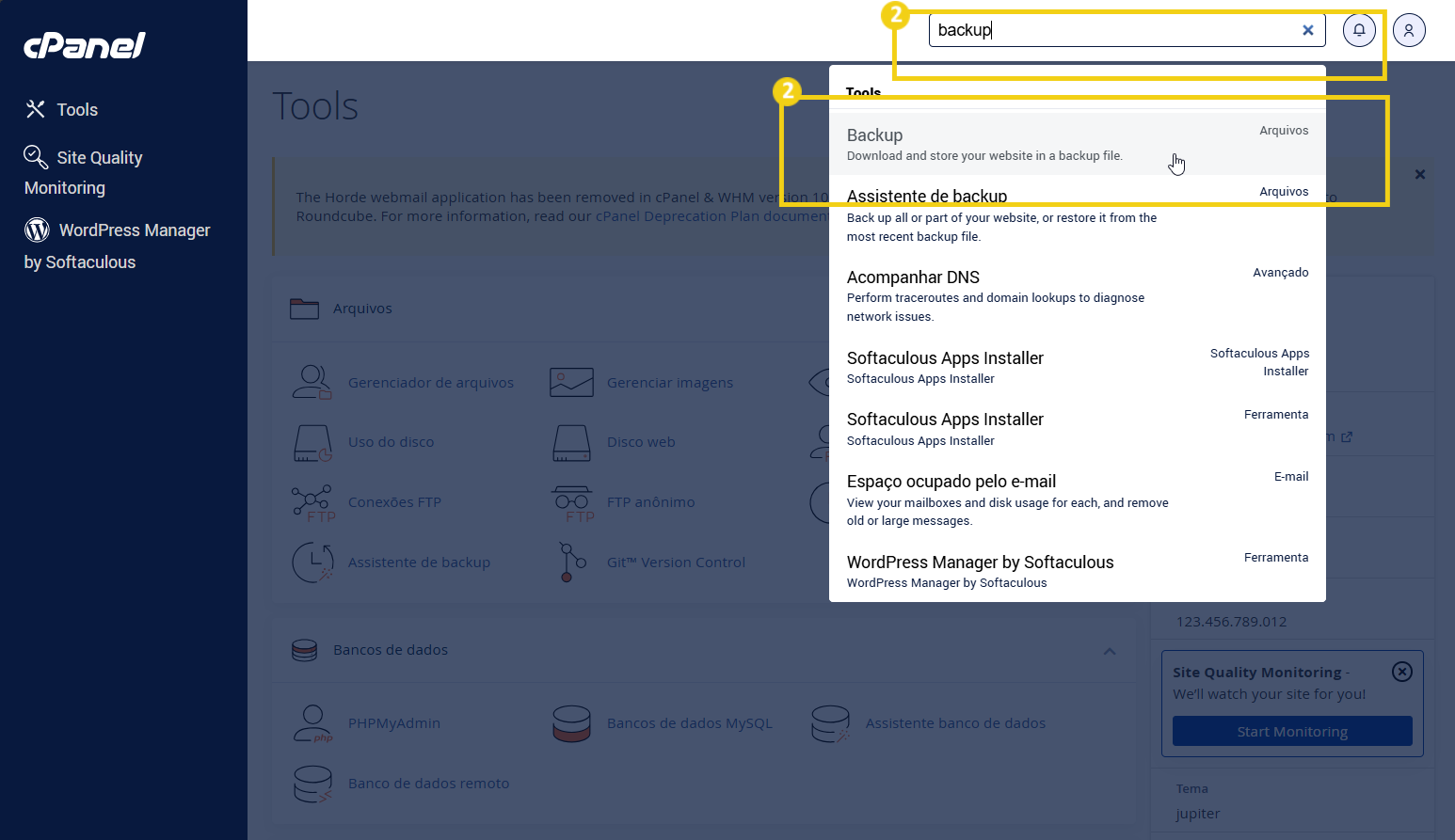Image resolution: width=1455 pixels, height=840 pixels.
Task: Open Git Version Control link
Action: (676, 563)
